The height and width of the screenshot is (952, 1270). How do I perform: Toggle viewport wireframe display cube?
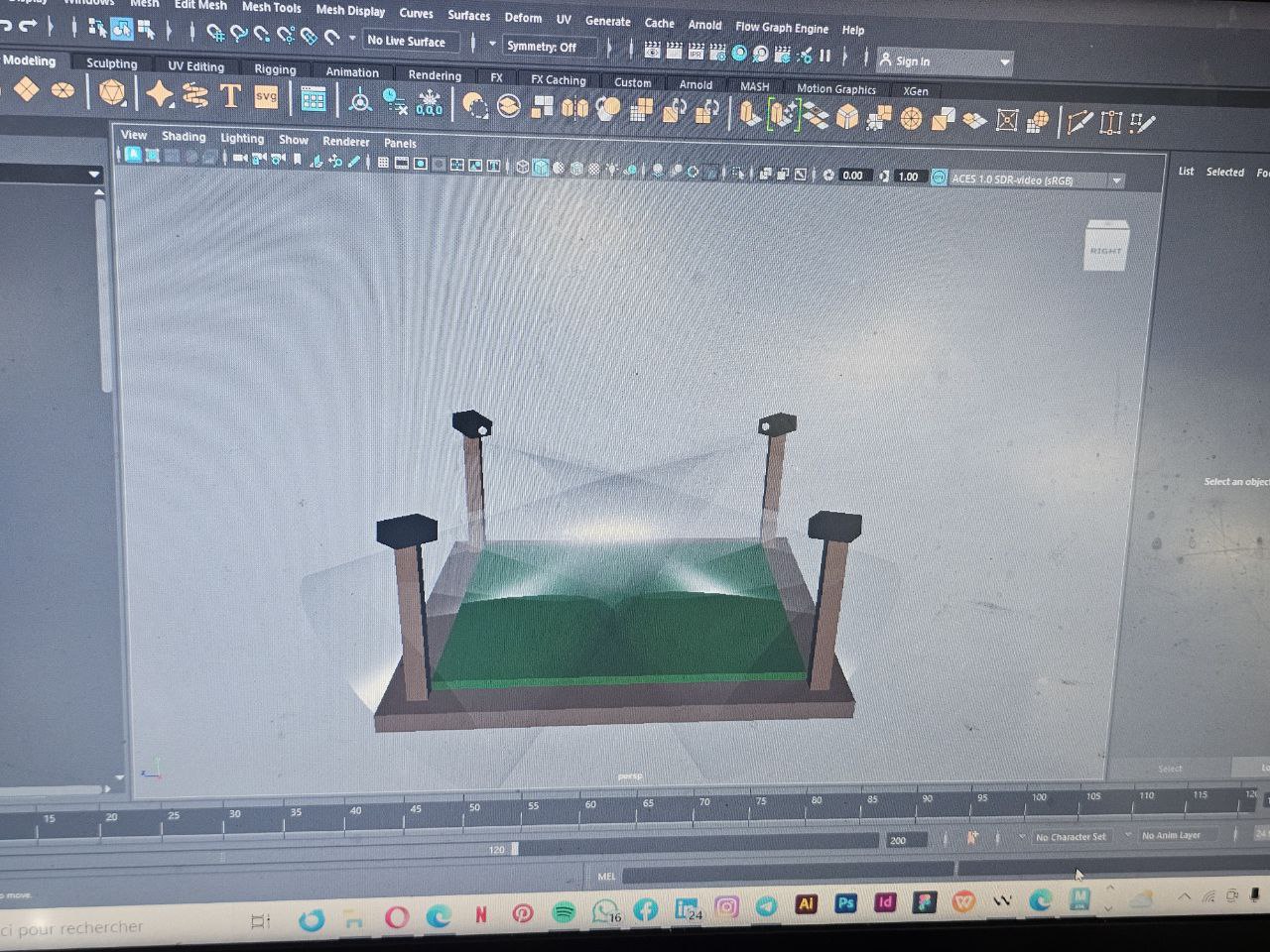tap(523, 167)
